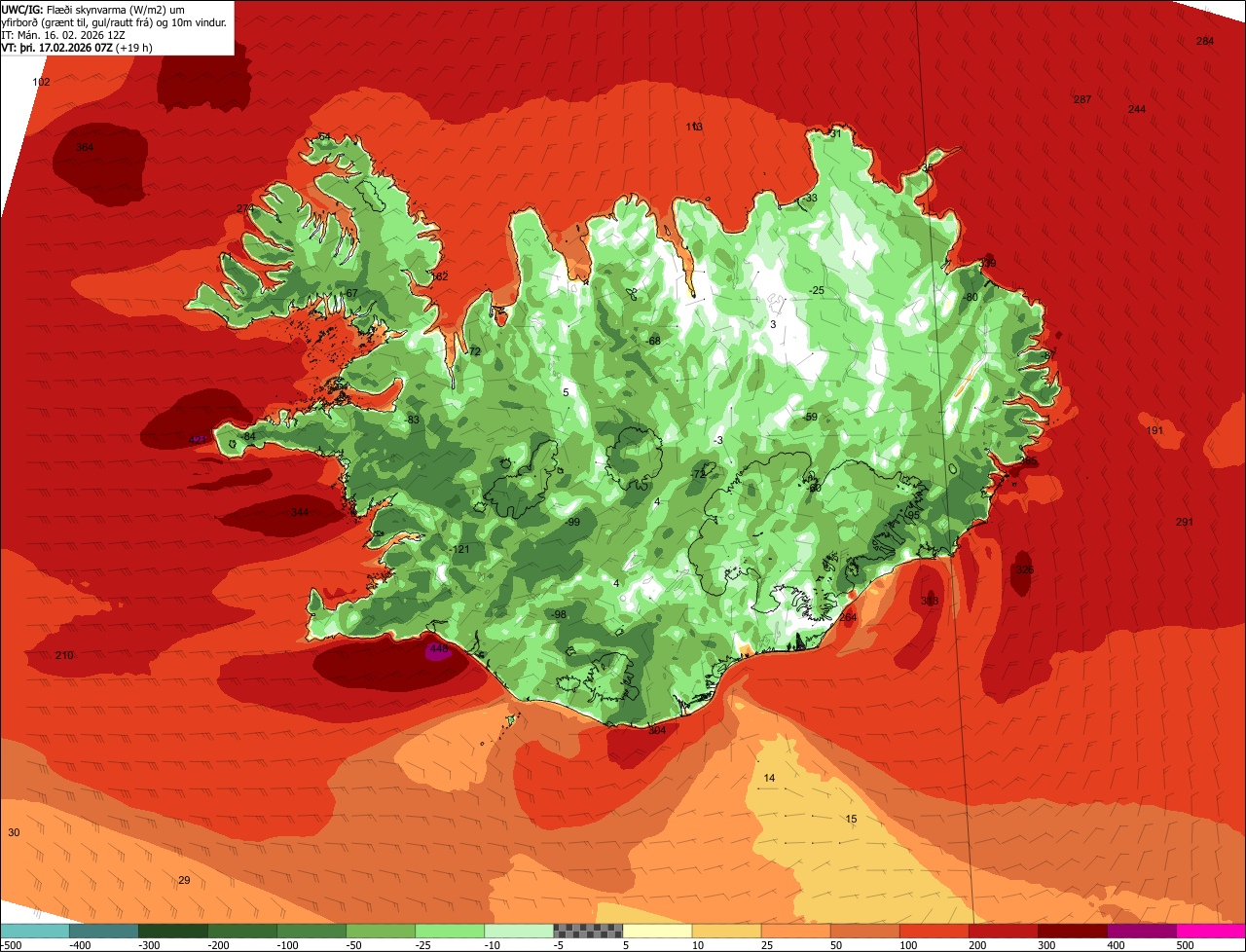Click the 191 value east of Iceland

coord(1154,430)
